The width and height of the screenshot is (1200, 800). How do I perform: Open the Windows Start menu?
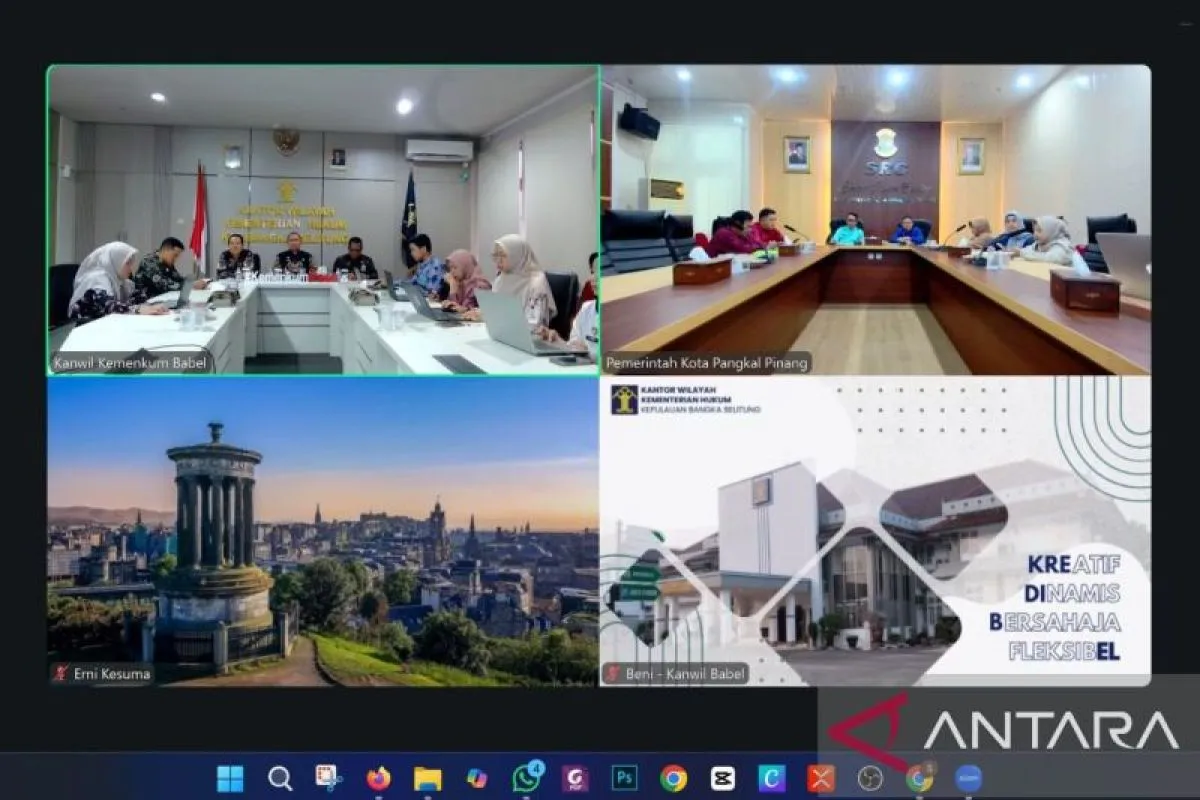(x=230, y=778)
